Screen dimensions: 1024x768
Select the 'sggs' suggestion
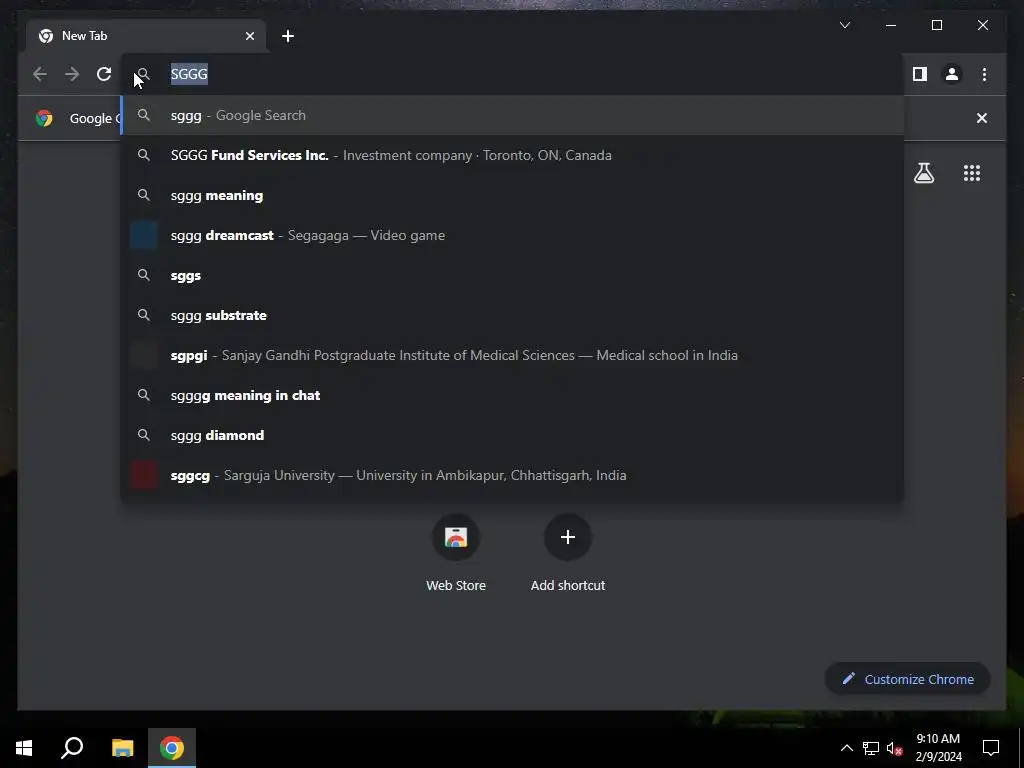(513, 276)
